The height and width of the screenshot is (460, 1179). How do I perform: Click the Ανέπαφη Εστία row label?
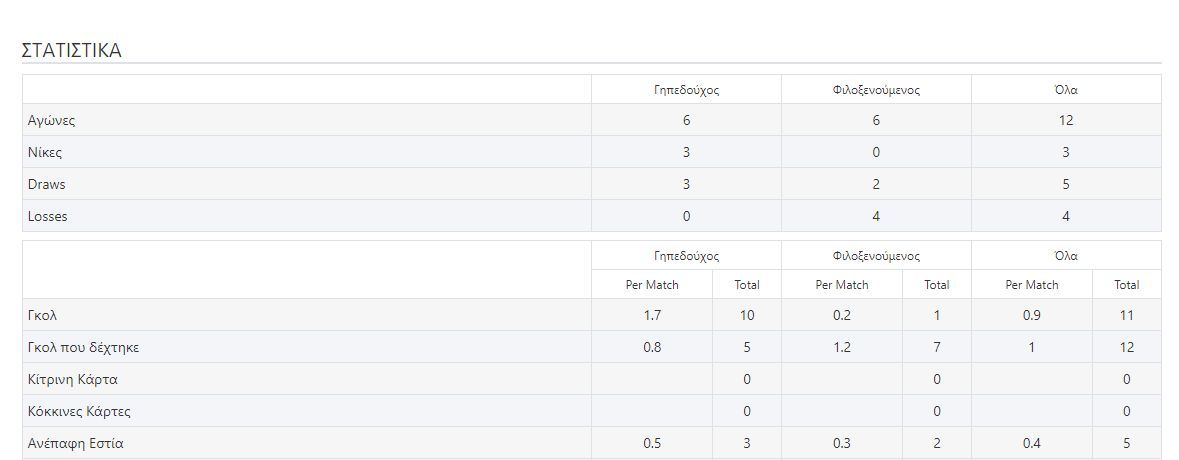point(76,443)
